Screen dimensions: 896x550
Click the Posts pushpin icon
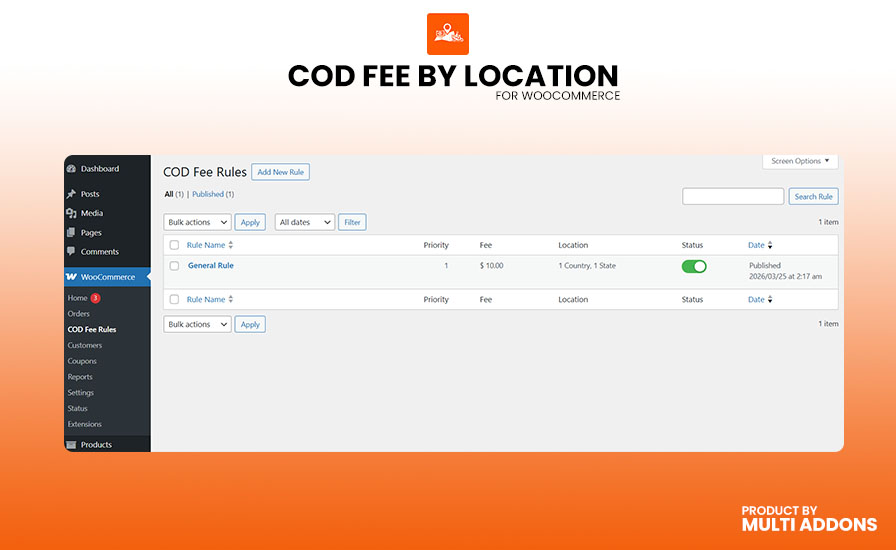point(71,194)
